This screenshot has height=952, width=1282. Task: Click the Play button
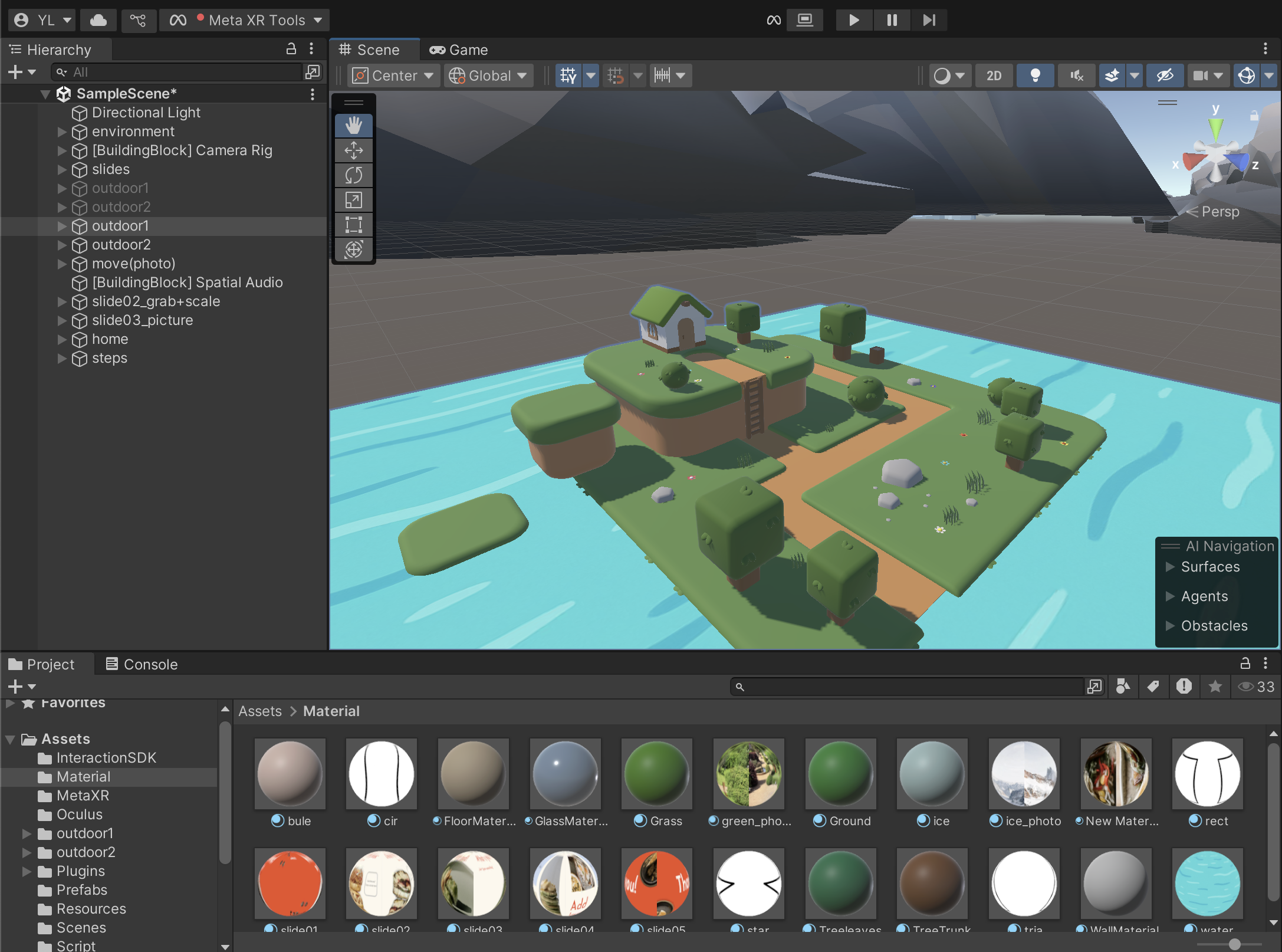pos(853,20)
